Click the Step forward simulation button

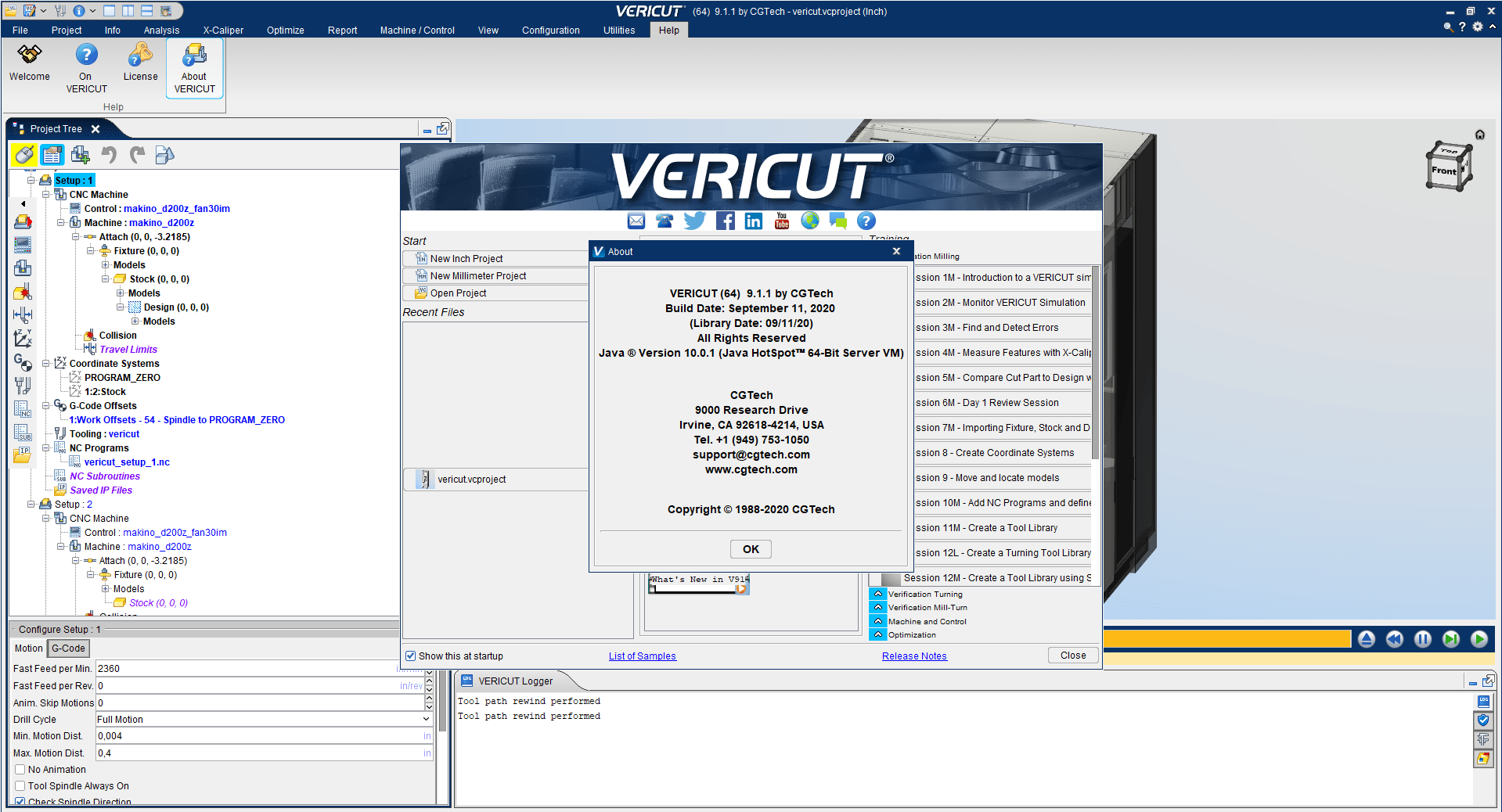click(1451, 639)
